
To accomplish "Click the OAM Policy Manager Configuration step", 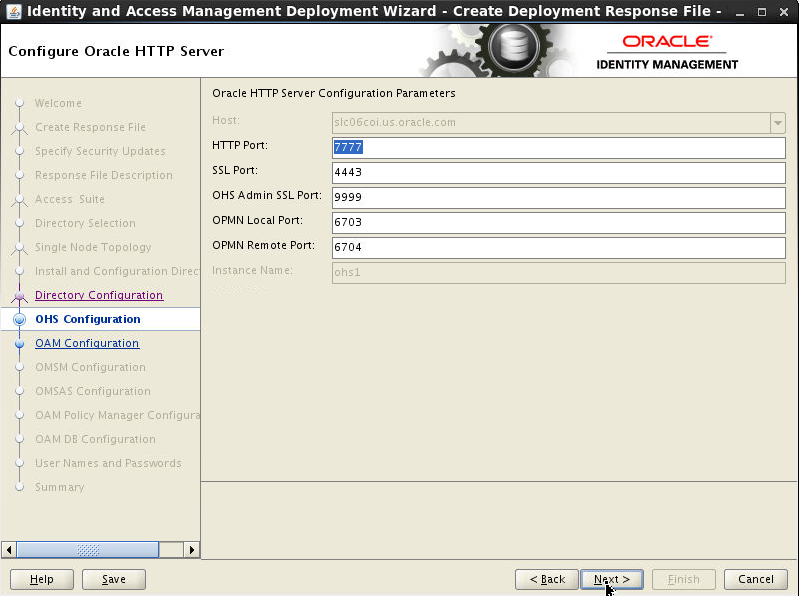I will [117, 415].
